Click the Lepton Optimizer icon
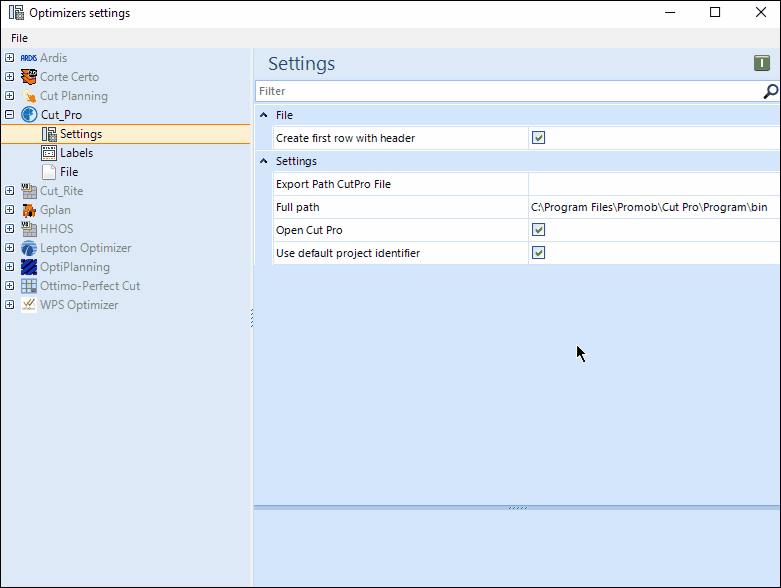Screen dimensions: 781x588 [x=29, y=248]
